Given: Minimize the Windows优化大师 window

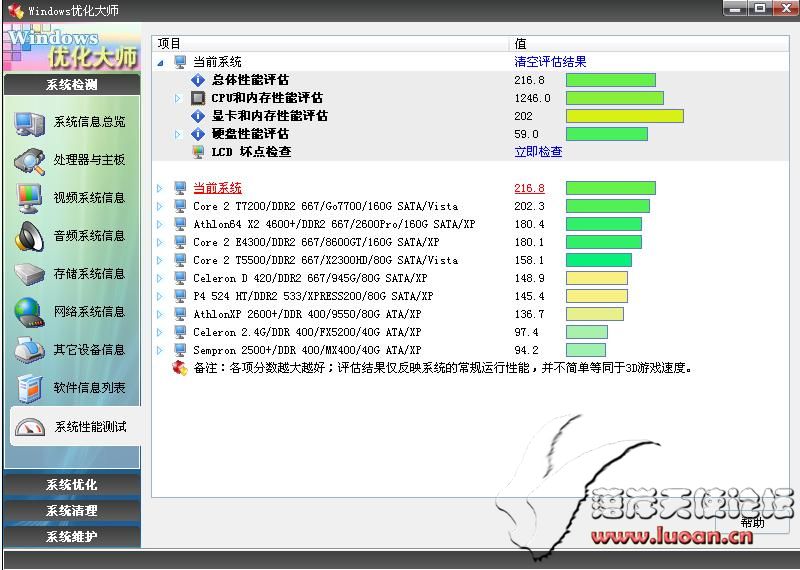Looking at the screenshot, I should point(735,8).
